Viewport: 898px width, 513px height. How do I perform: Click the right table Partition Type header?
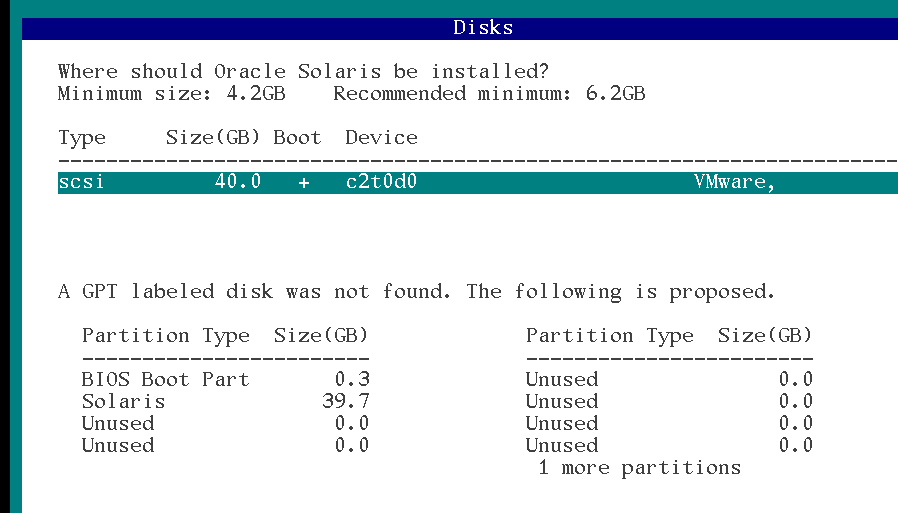[x=610, y=336]
